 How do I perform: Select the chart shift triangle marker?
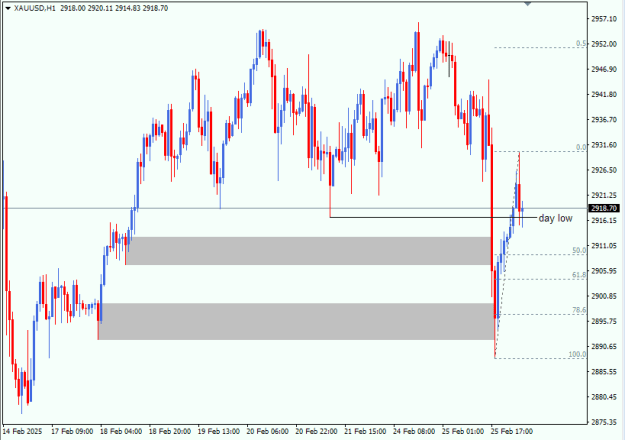click(527, 4)
